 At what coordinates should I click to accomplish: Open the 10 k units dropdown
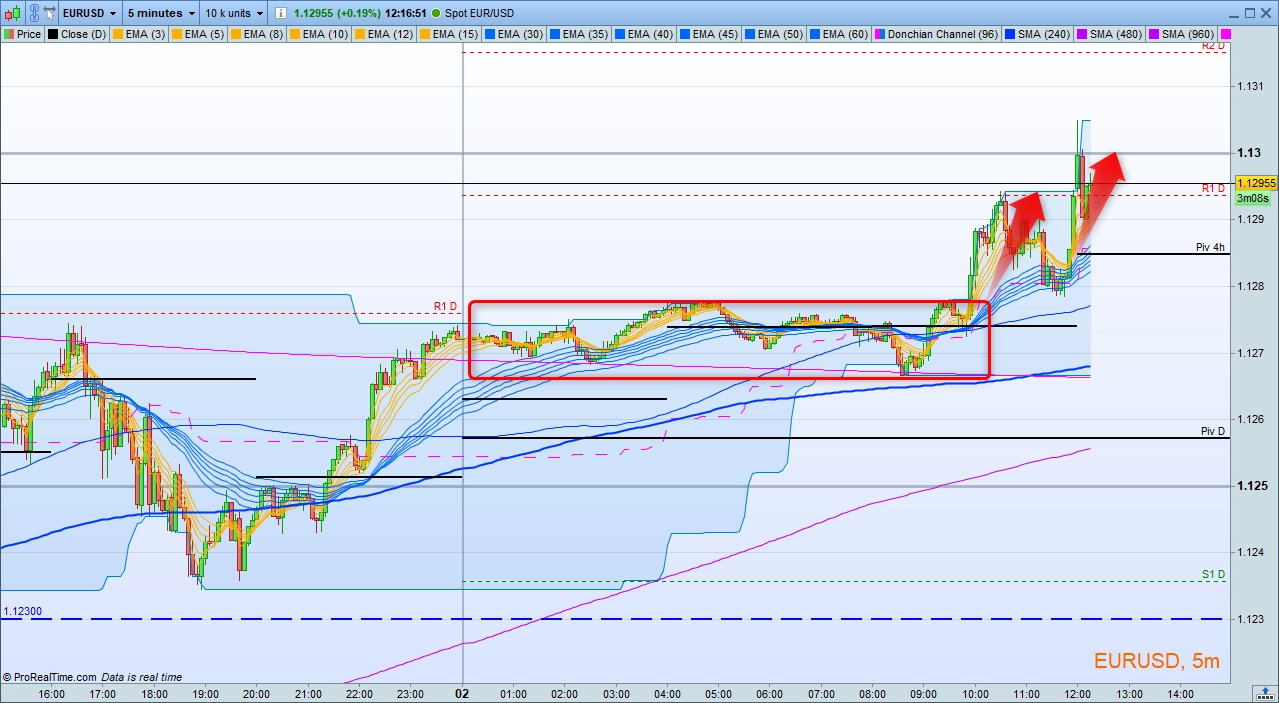point(235,13)
